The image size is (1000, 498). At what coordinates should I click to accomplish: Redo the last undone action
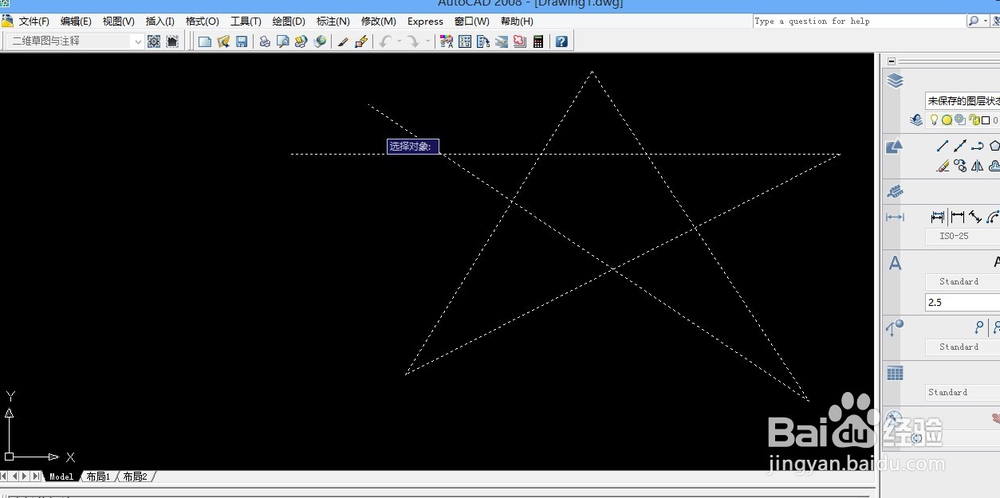coord(413,41)
